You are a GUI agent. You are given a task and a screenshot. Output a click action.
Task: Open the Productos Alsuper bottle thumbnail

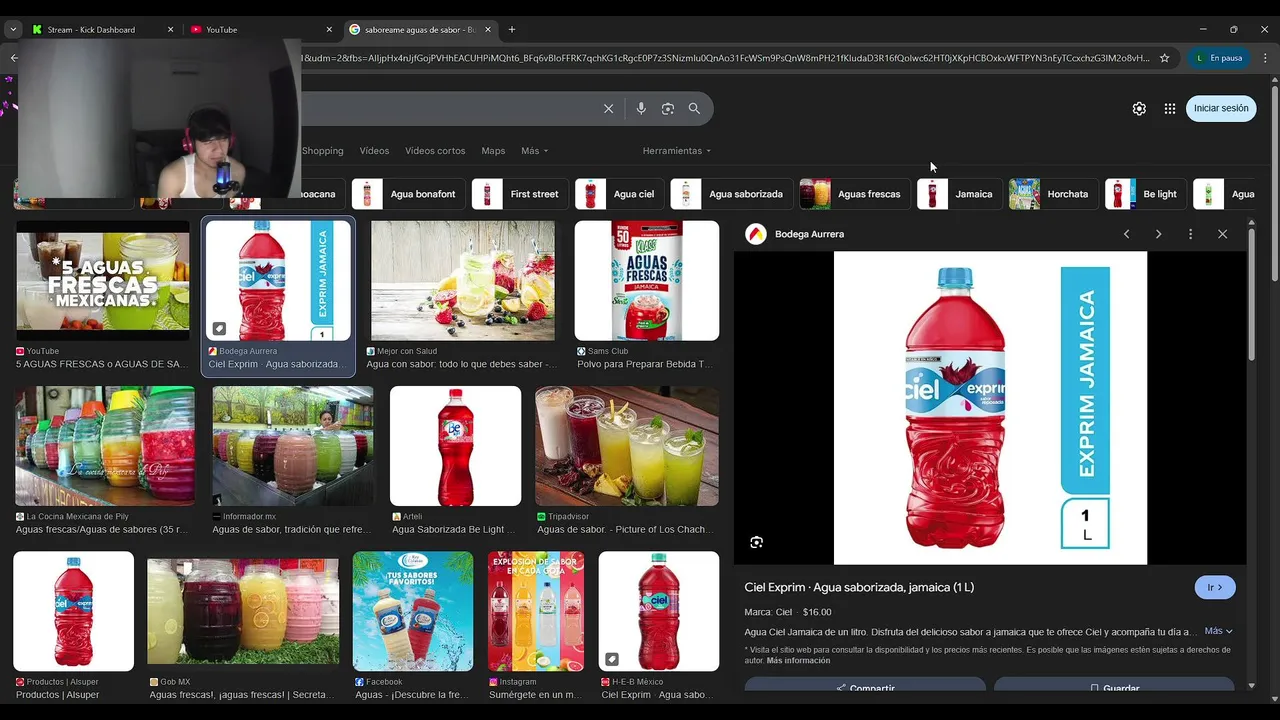pos(73,611)
